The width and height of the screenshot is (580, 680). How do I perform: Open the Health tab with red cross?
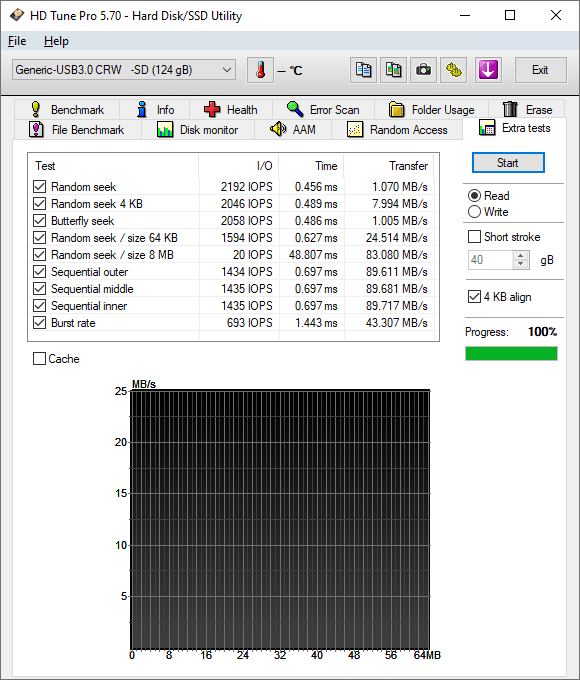pos(231,110)
